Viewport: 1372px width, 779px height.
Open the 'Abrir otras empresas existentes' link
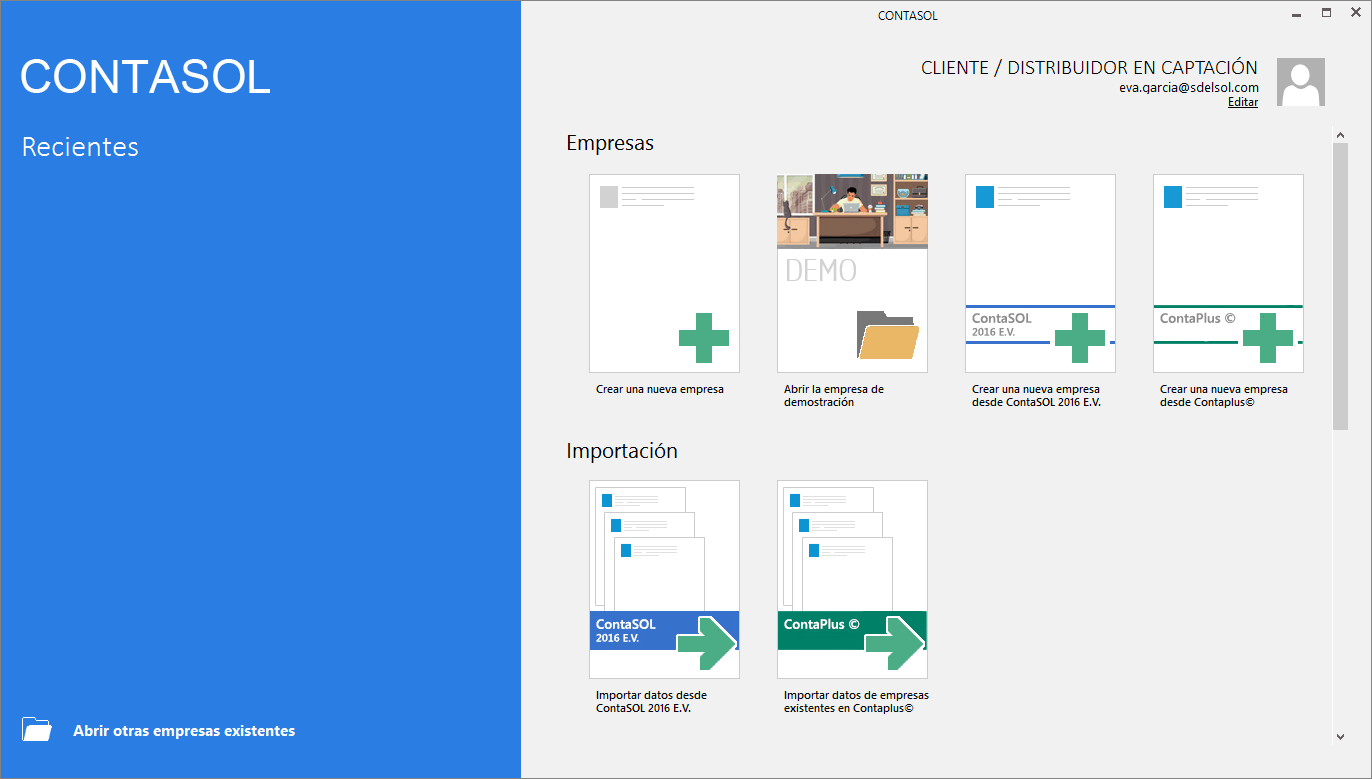coord(184,731)
